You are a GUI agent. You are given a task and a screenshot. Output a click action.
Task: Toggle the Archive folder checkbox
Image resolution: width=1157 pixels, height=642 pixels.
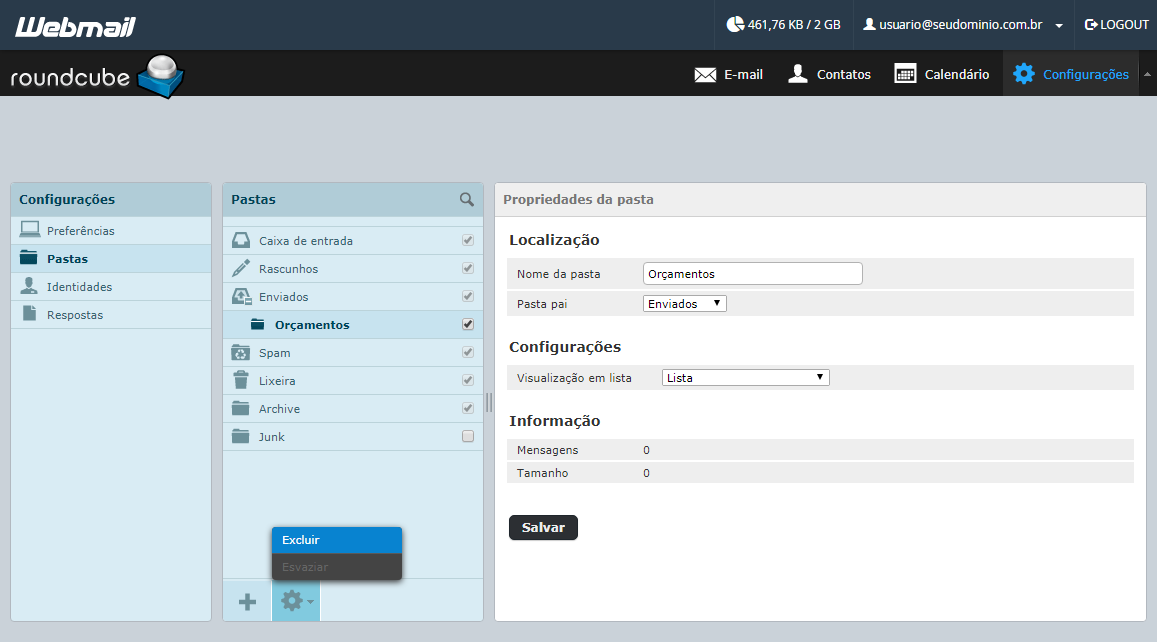click(468, 408)
